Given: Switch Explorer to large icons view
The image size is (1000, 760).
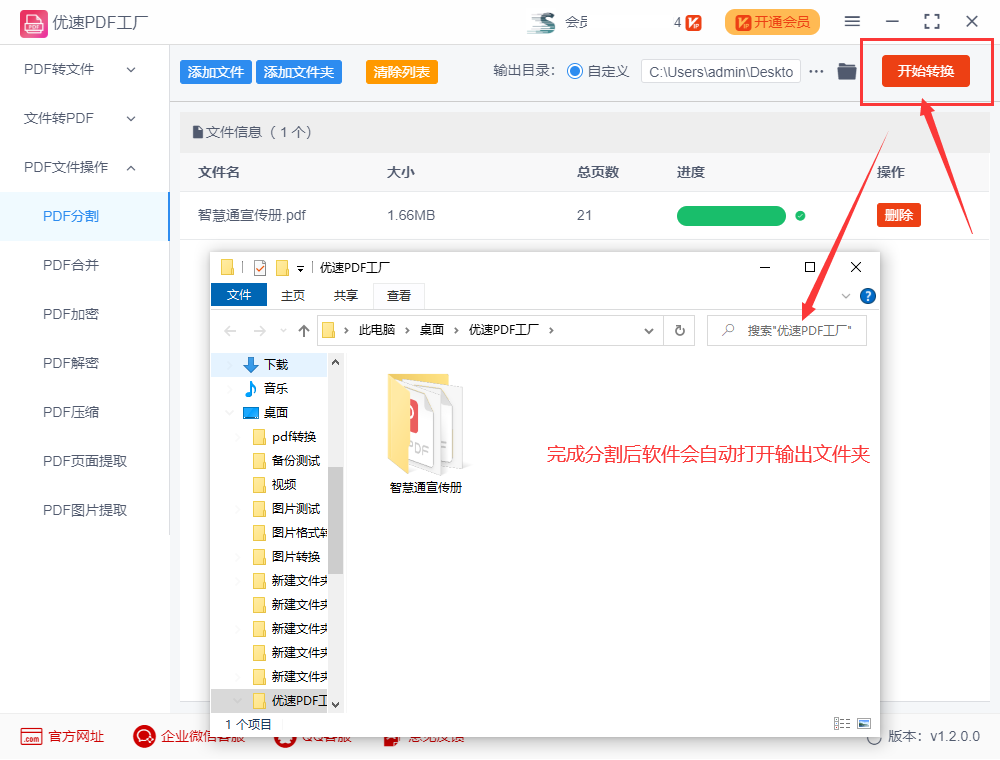Looking at the screenshot, I should (x=864, y=723).
